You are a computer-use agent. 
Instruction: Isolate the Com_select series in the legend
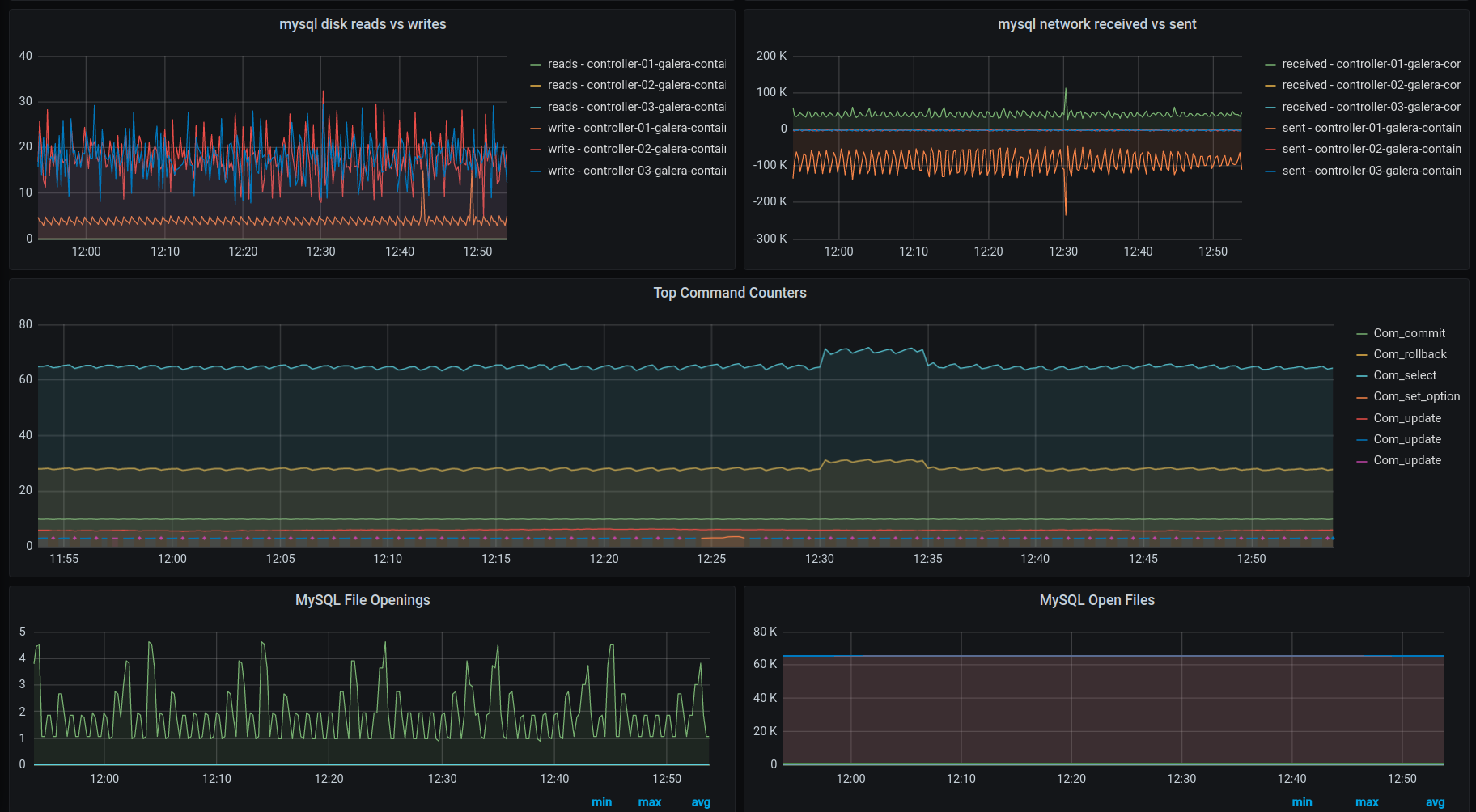pos(1405,375)
